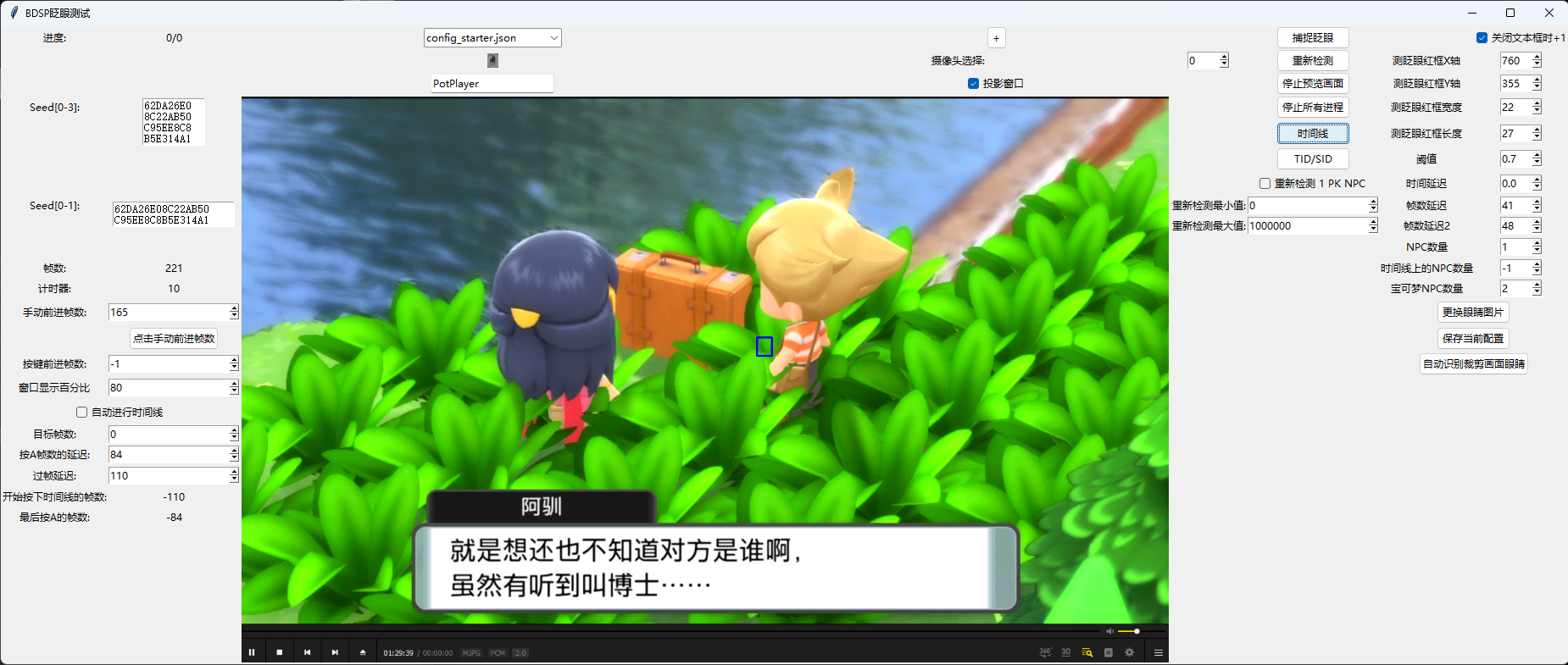Screen dimensions: 1568x665
Task: Toggle 360° video mode icon
Action: point(1045,652)
